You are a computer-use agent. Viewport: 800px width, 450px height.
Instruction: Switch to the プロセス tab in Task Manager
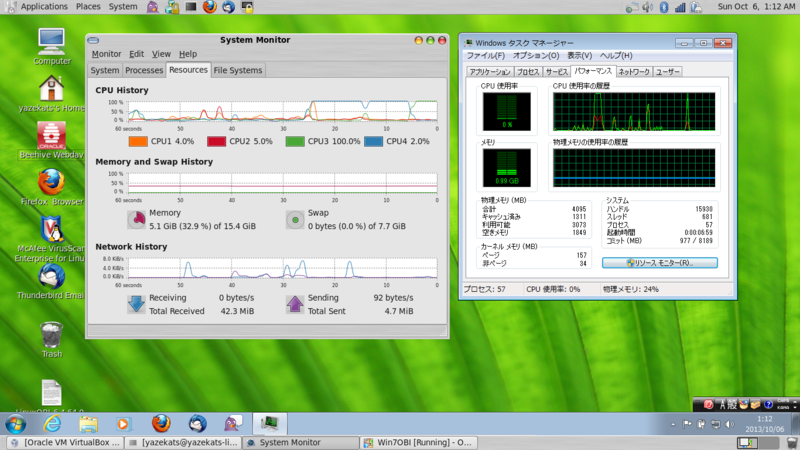click(528, 72)
